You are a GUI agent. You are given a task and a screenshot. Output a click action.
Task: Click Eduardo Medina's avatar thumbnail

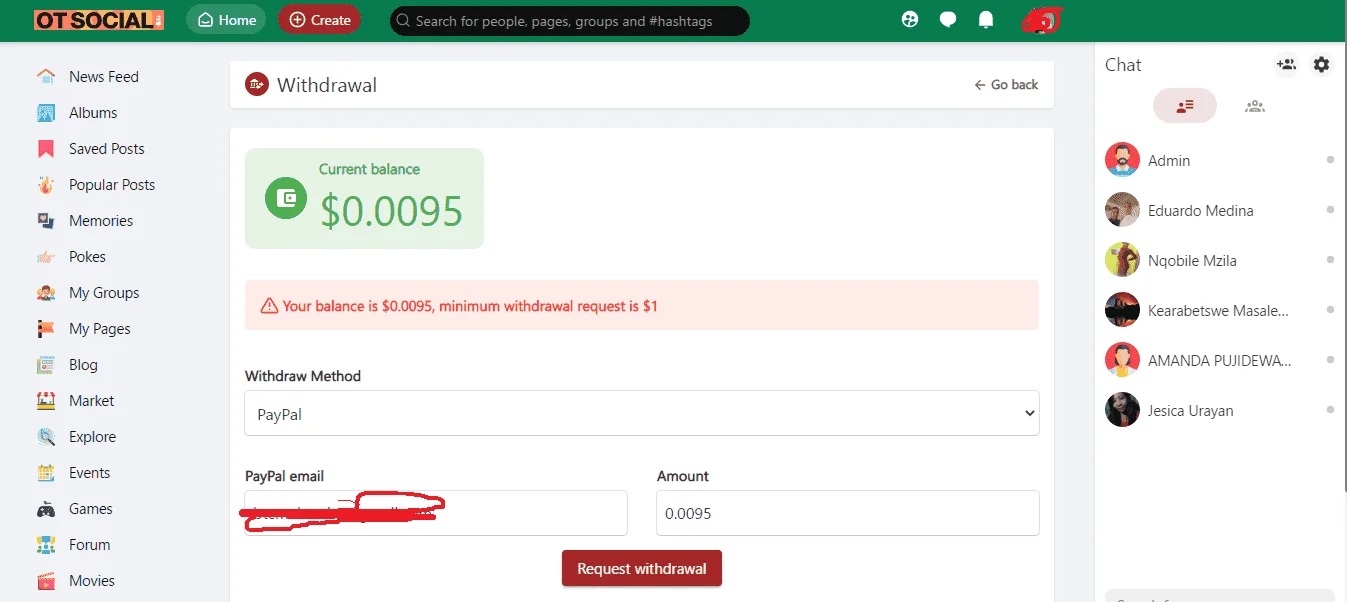pos(1122,210)
